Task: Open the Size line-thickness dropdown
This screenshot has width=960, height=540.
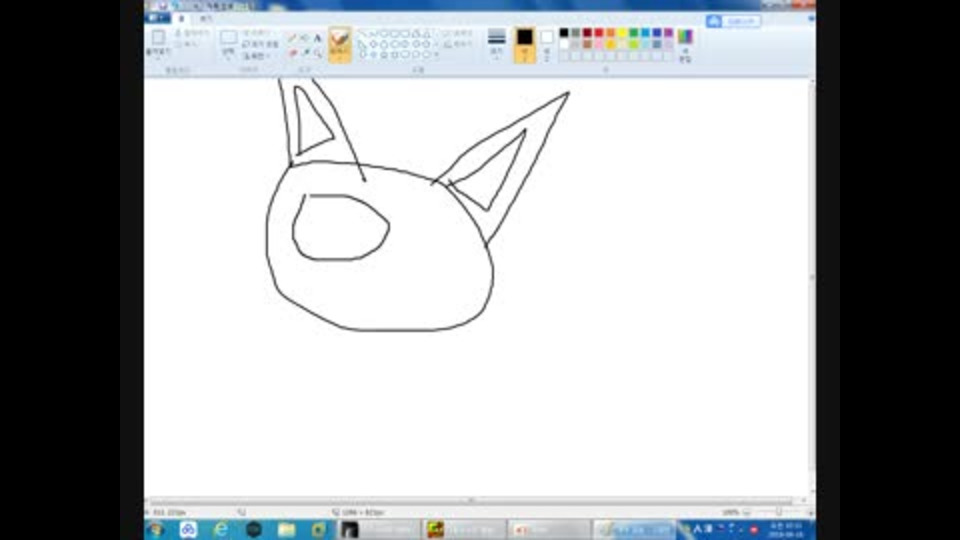Action: (x=497, y=44)
